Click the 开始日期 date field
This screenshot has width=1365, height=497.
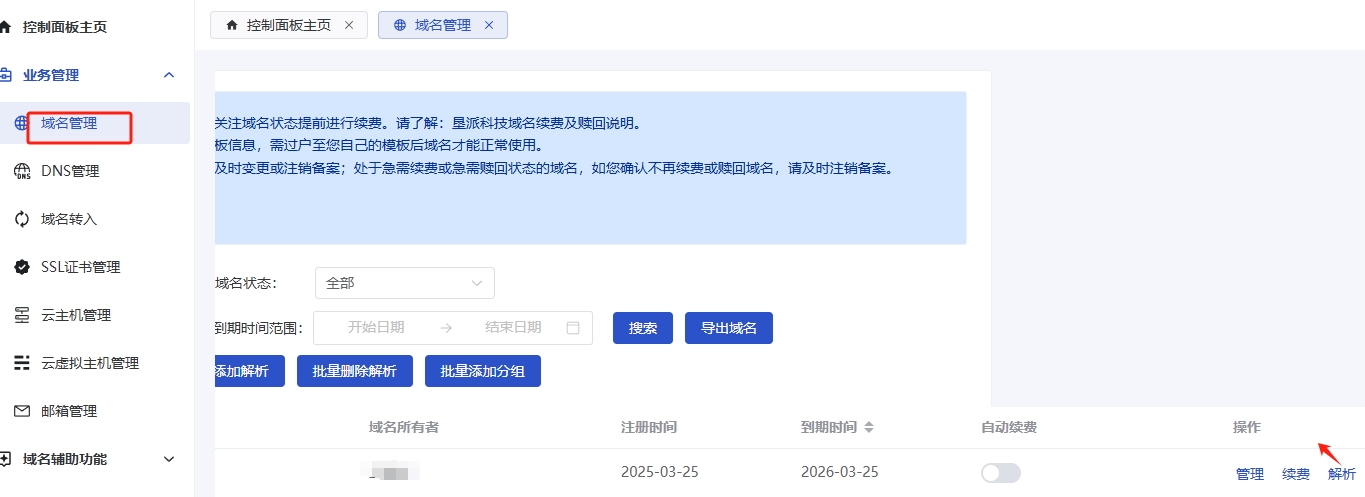[x=376, y=328]
